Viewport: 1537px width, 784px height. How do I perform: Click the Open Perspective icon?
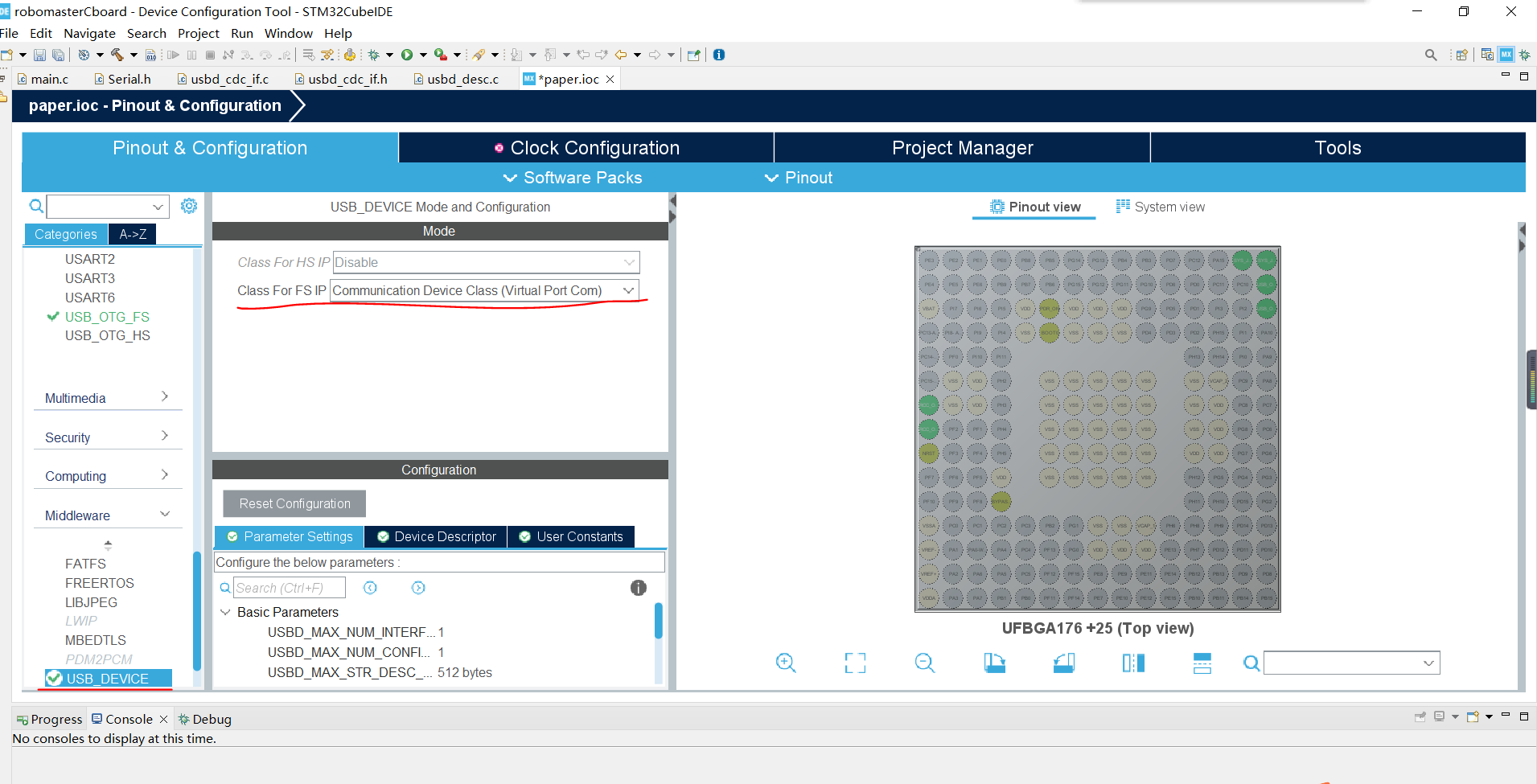tap(1462, 55)
